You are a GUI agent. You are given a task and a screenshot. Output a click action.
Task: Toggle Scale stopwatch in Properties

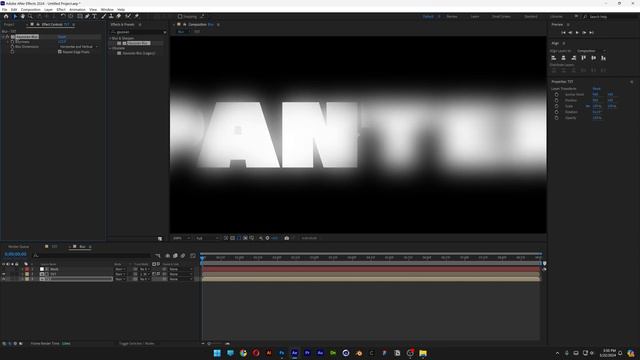point(556,106)
